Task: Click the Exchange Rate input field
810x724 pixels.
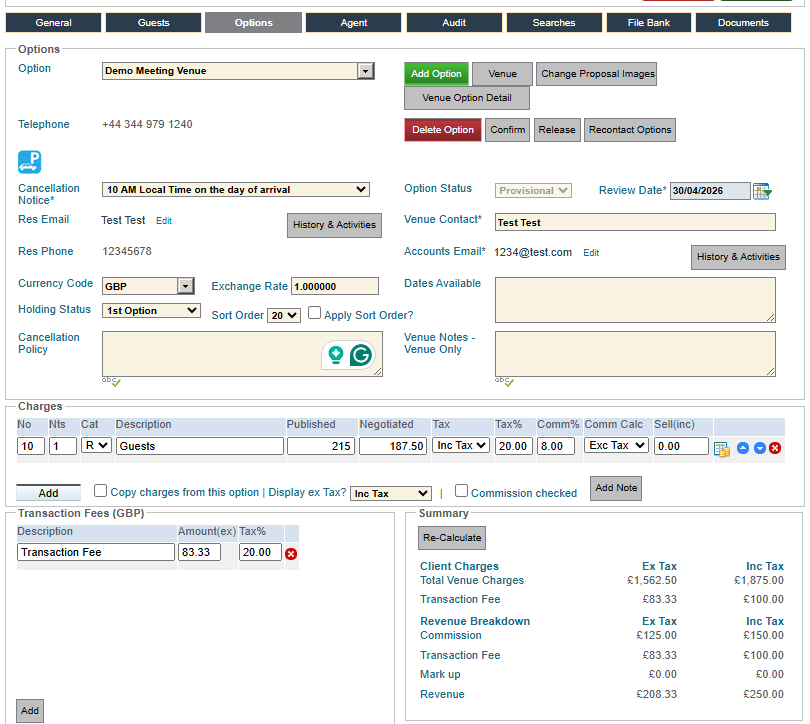Action: coord(335,286)
